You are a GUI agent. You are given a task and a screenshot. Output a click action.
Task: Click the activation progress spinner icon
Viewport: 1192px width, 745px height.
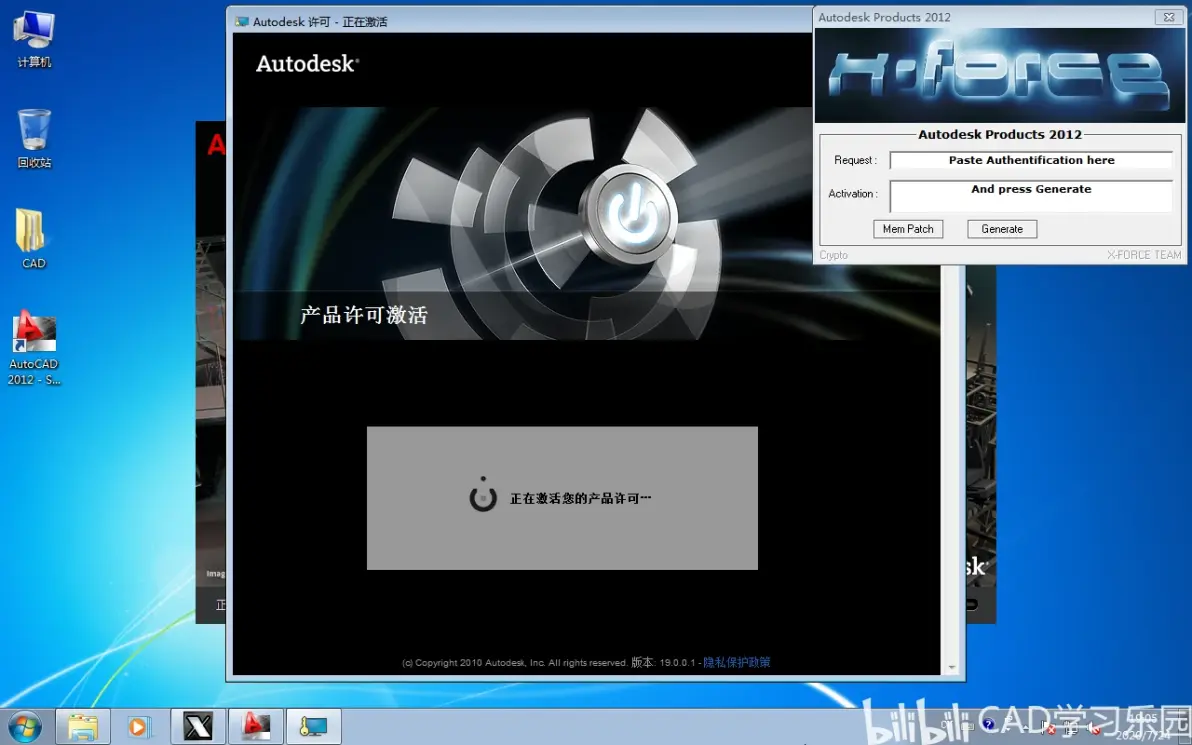coord(483,495)
